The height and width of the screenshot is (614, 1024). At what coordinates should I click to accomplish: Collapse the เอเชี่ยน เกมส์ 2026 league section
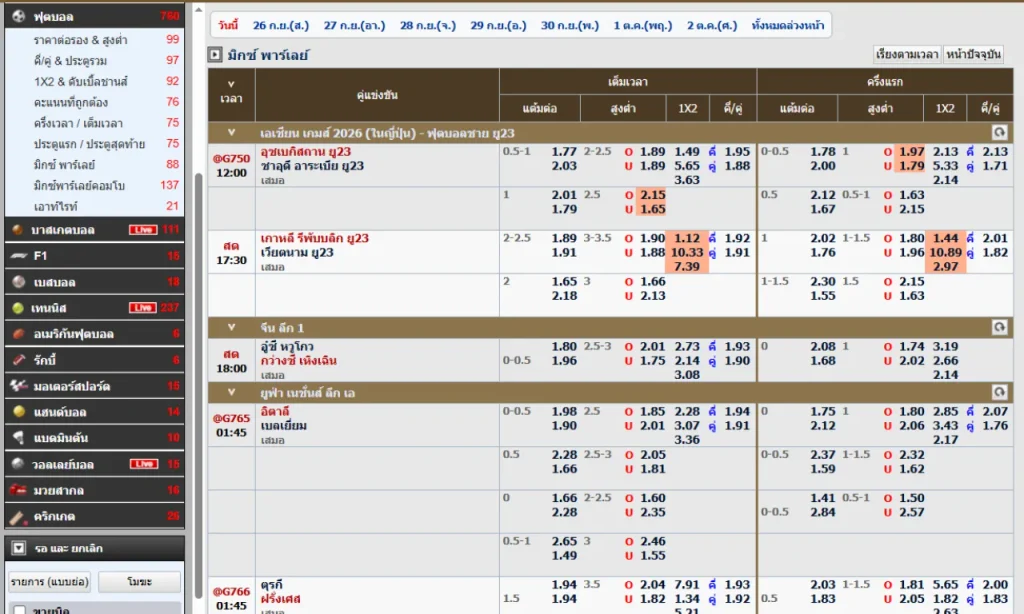coord(231,133)
